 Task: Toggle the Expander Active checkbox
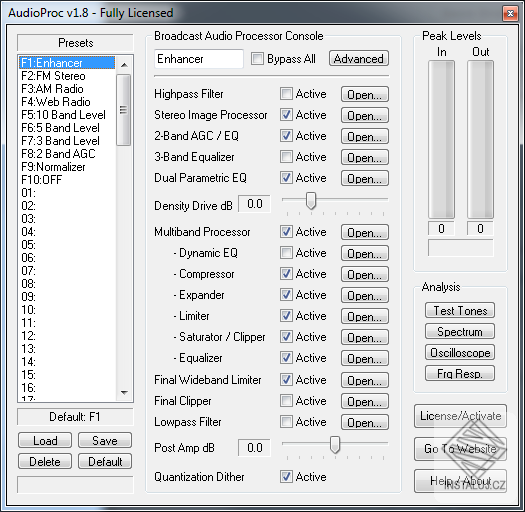pyautogui.click(x=286, y=295)
